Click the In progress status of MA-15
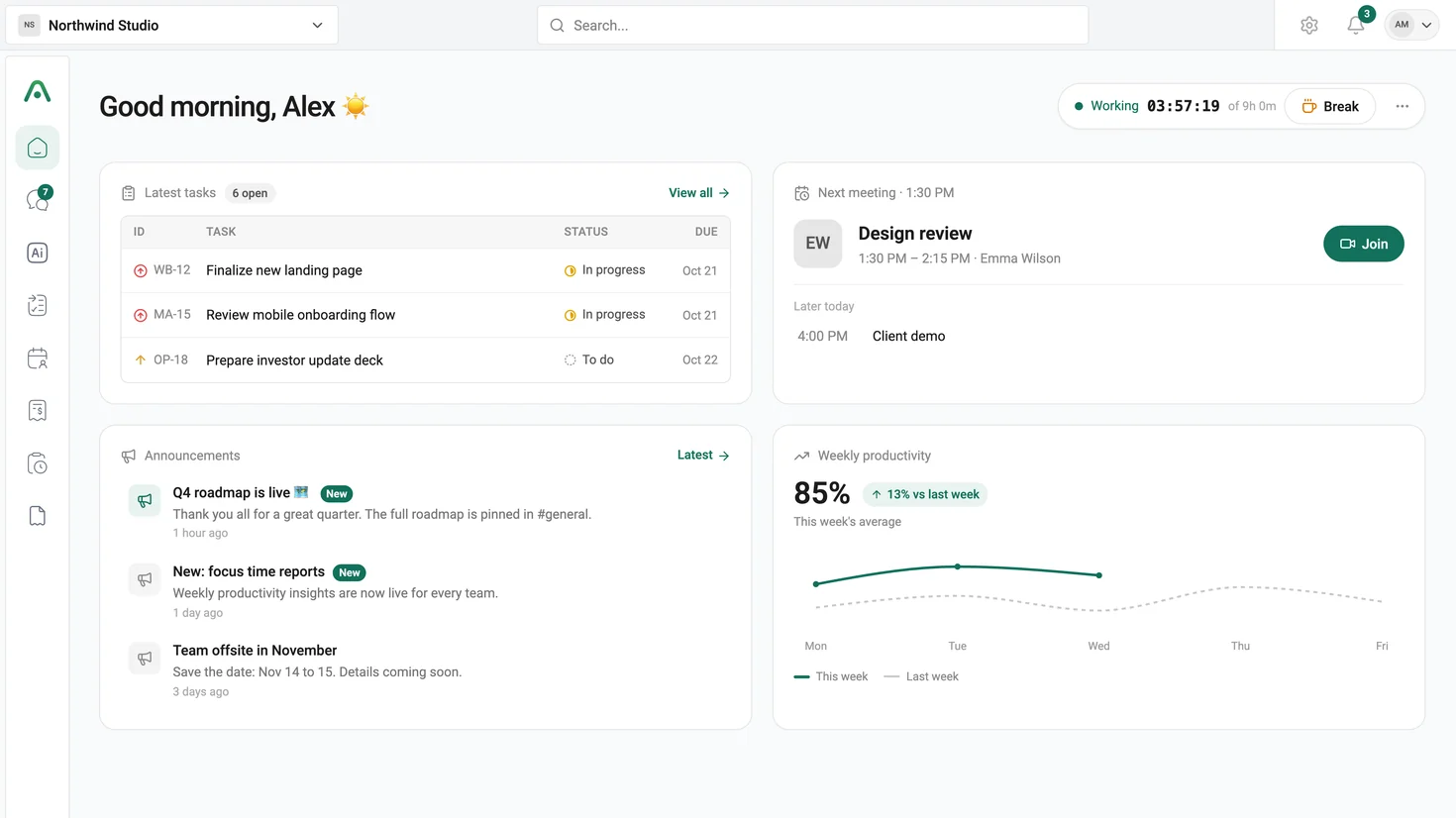 605,315
